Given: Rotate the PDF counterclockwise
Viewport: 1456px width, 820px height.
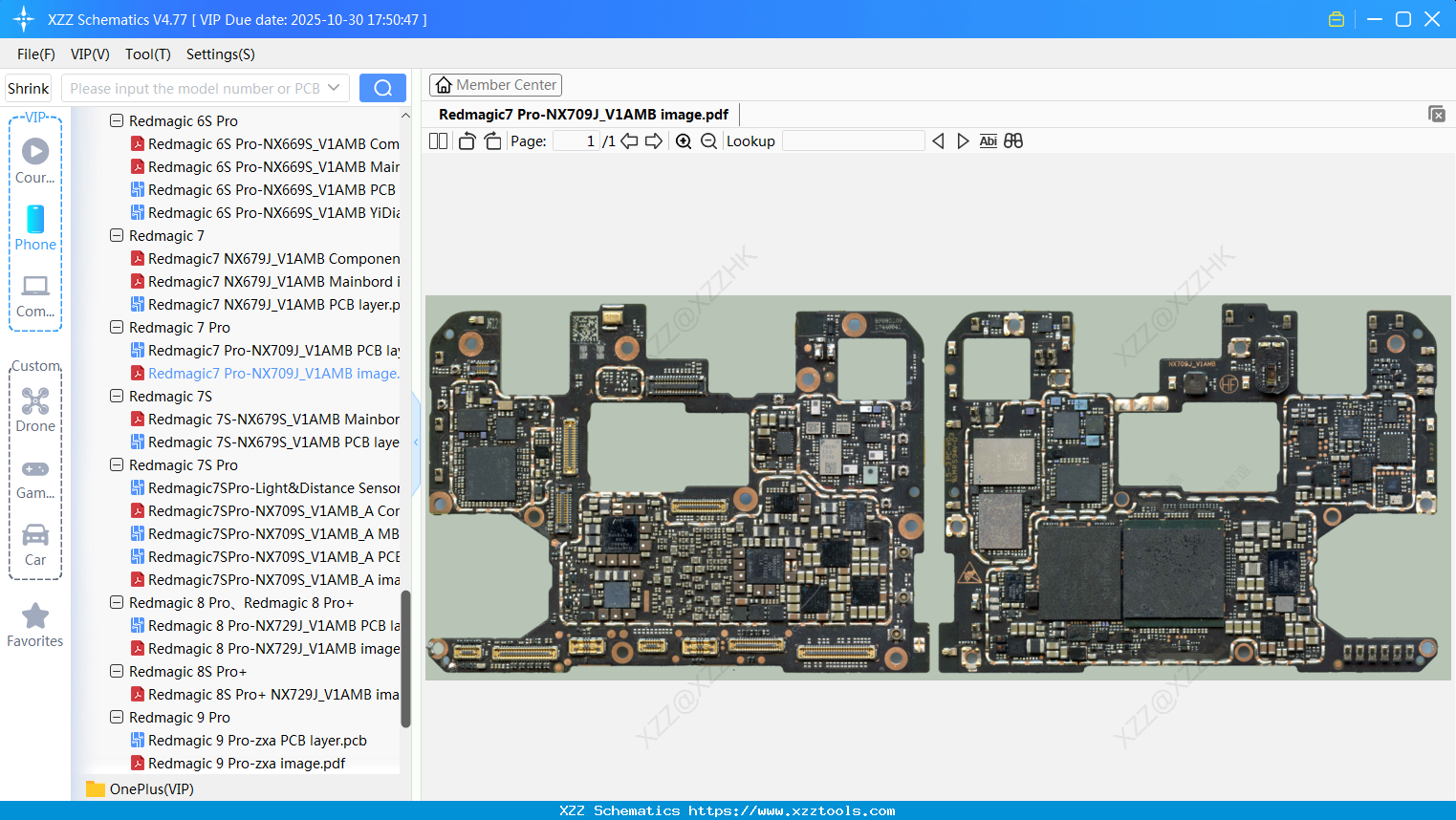Looking at the screenshot, I should [x=466, y=140].
